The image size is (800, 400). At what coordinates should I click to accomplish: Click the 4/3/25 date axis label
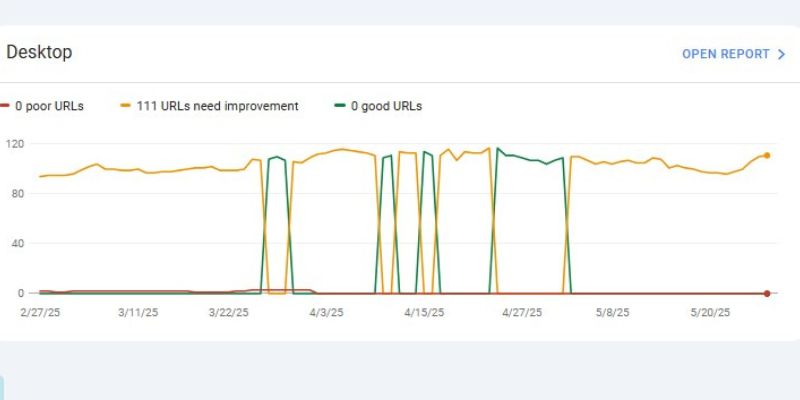tap(326, 313)
